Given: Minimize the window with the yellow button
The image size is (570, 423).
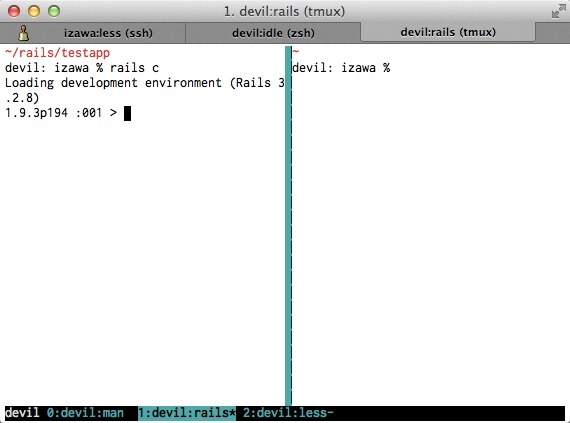Looking at the screenshot, I should (34, 11).
